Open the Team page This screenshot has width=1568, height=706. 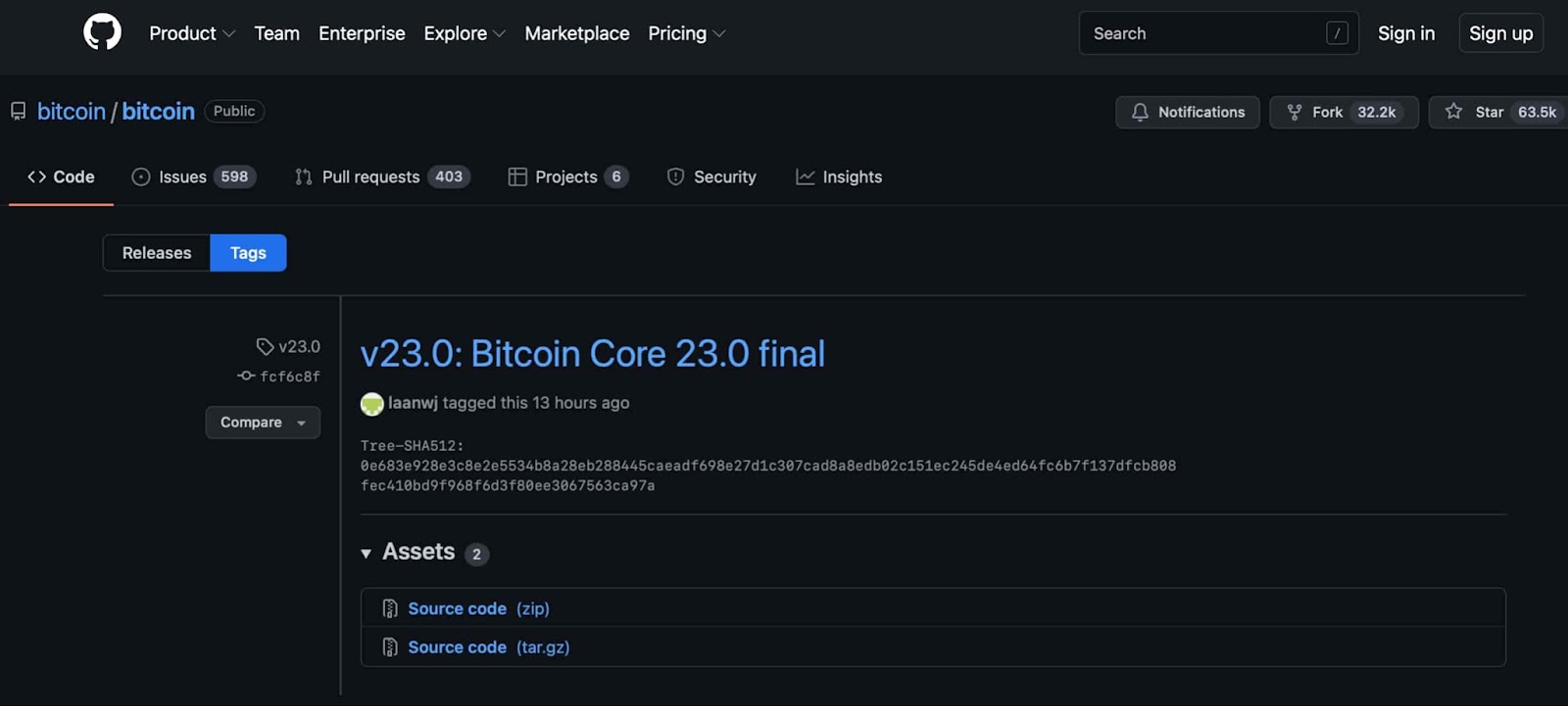[x=277, y=33]
